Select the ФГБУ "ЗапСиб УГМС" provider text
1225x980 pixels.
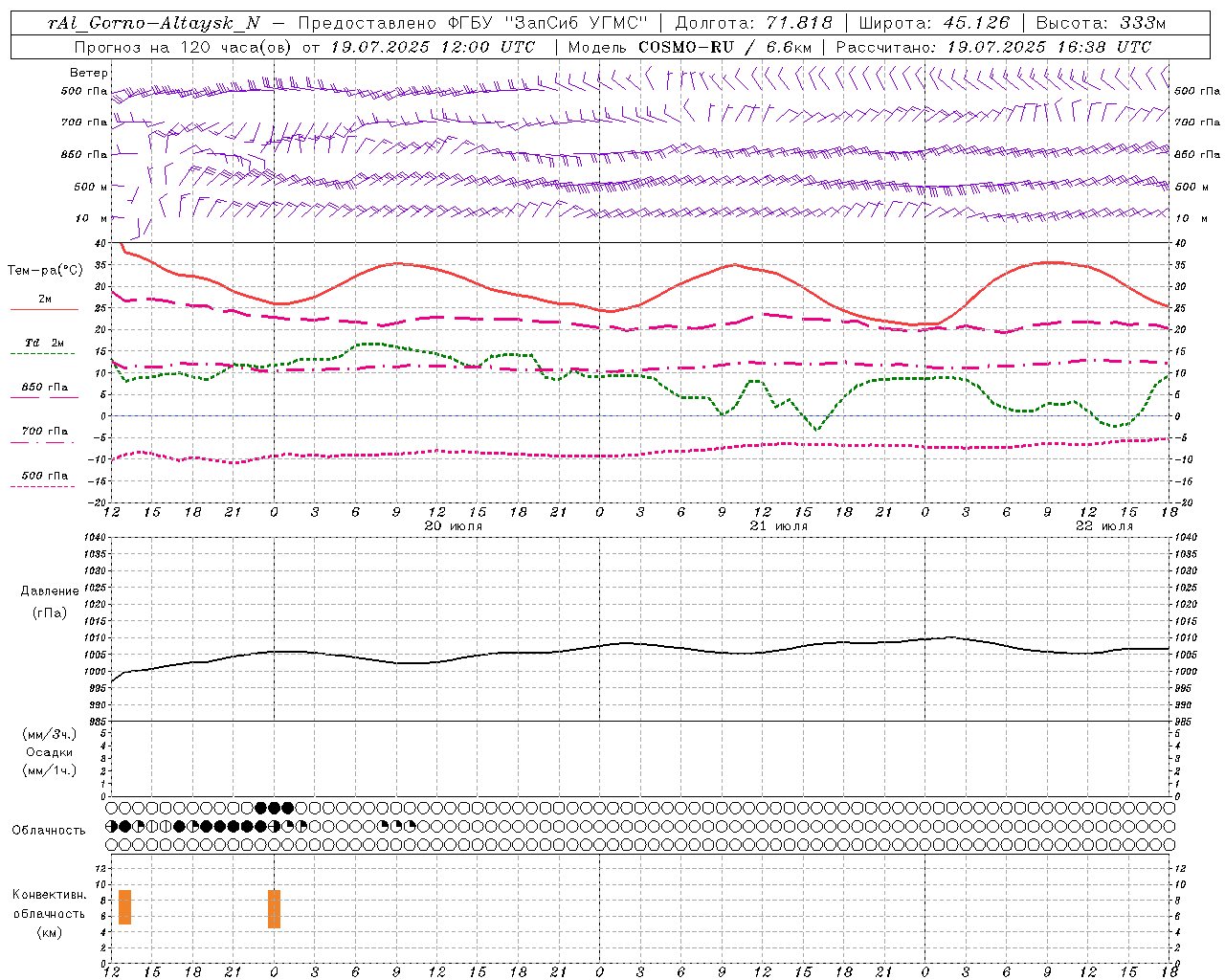click(546, 23)
